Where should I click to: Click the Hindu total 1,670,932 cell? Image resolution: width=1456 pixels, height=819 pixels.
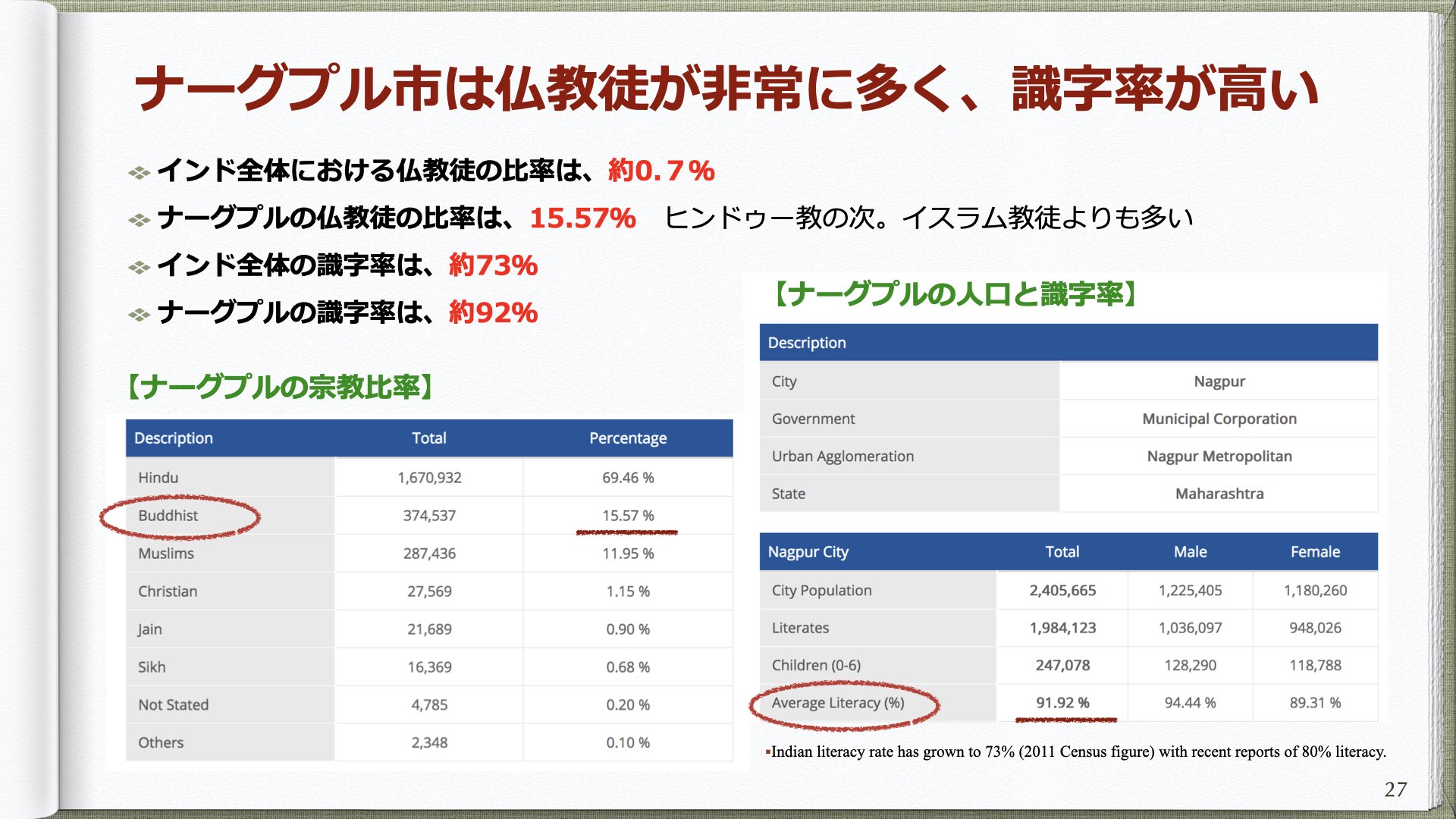(x=429, y=478)
